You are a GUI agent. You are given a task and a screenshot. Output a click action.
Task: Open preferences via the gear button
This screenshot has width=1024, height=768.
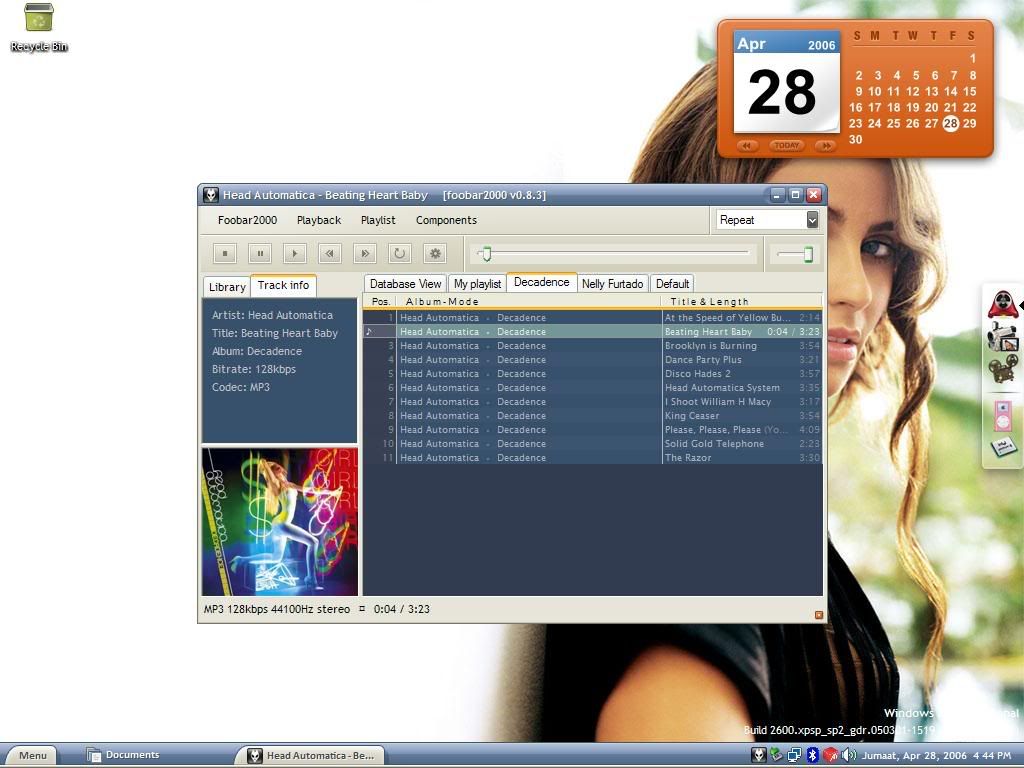pos(434,254)
